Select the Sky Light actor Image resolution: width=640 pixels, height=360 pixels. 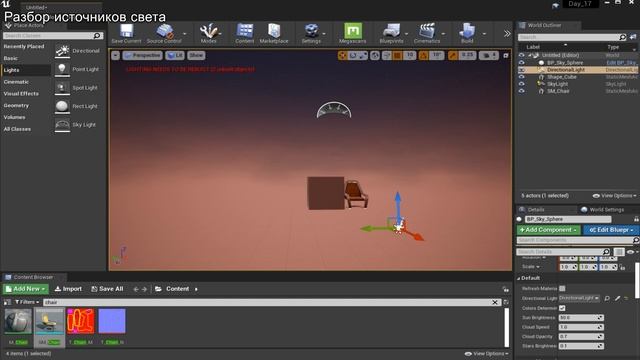[78, 124]
